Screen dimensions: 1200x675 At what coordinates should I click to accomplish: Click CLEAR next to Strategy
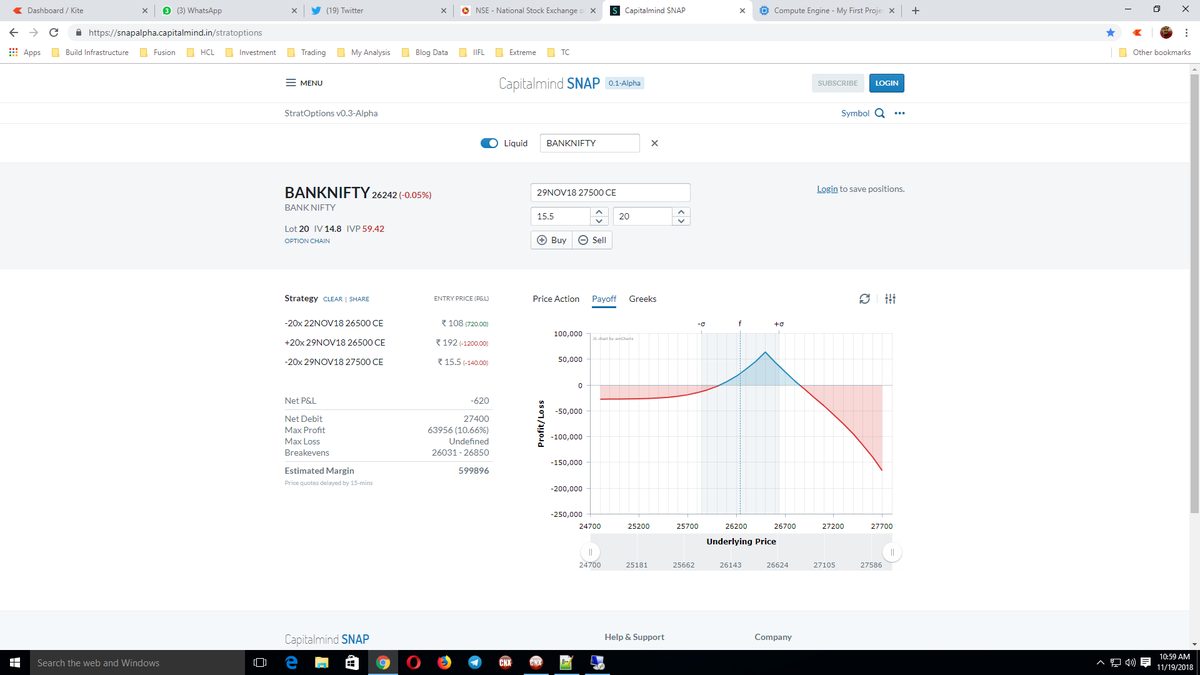(333, 299)
